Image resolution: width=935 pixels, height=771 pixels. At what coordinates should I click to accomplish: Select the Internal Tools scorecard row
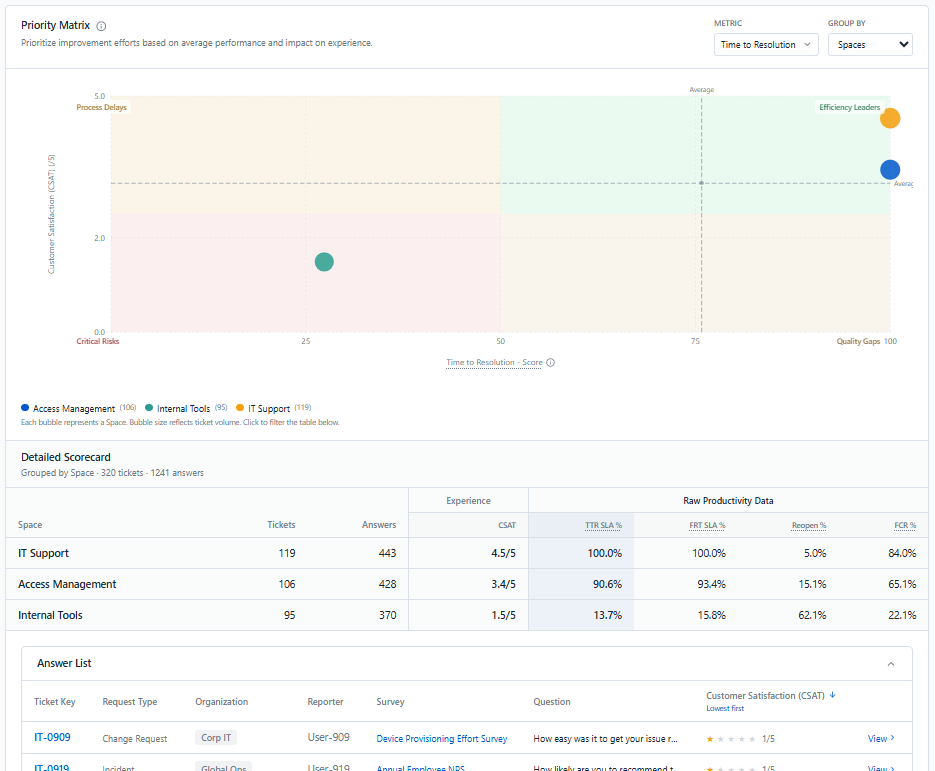(467, 615)
